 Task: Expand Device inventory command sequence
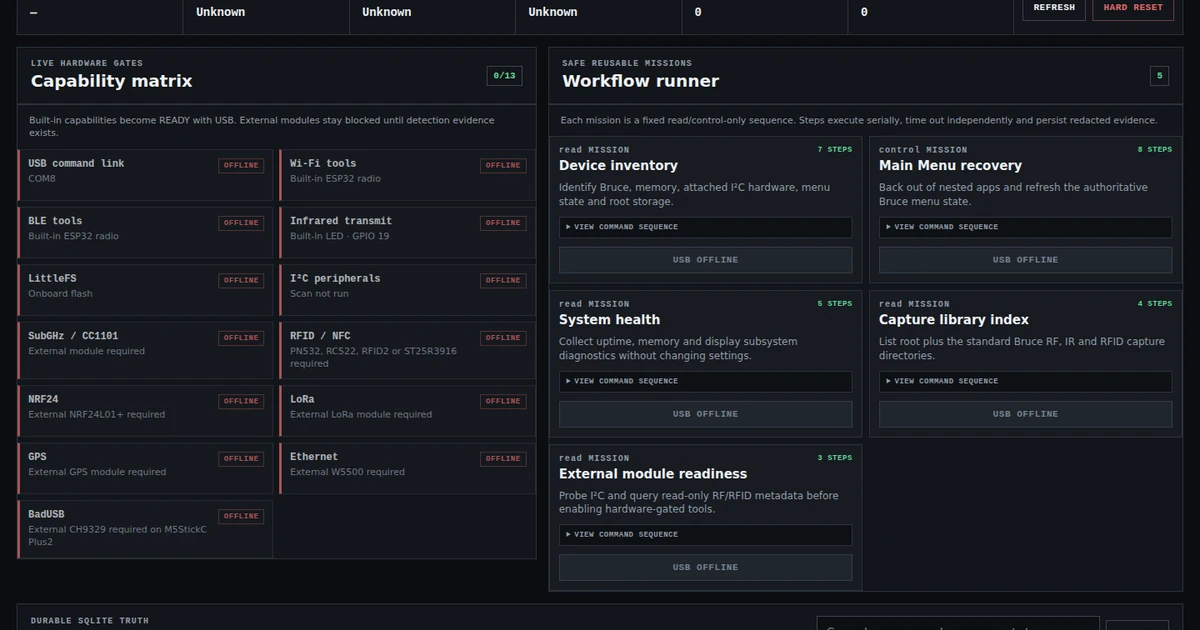point(705,227)
